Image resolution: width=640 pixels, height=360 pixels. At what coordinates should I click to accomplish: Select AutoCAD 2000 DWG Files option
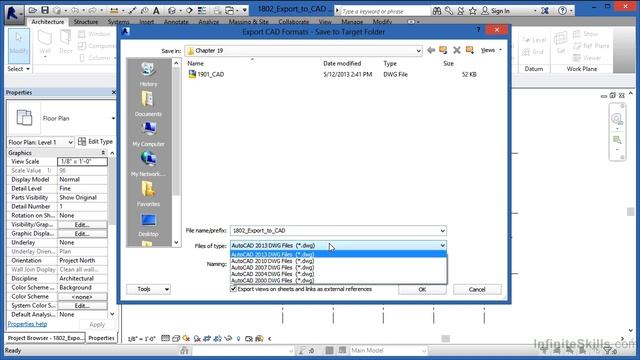point(339,280)
